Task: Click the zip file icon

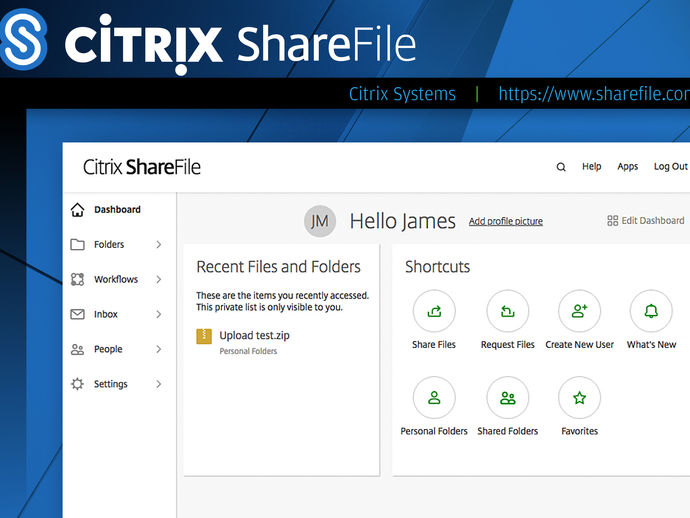Action: pyautogui.click(x=204, y=336)
